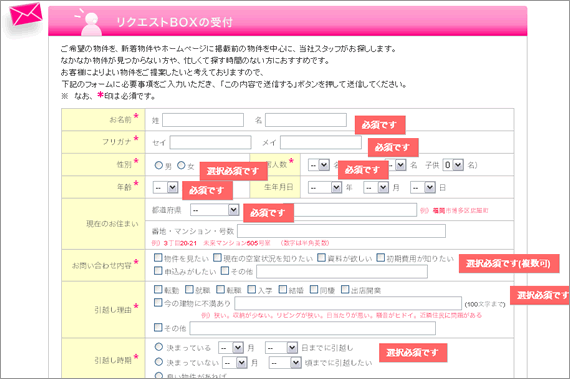Image resolution: width=570 pixels, height=379 pixels.
Task: Click the 姓 name input field
Action: tap(203, 120)
